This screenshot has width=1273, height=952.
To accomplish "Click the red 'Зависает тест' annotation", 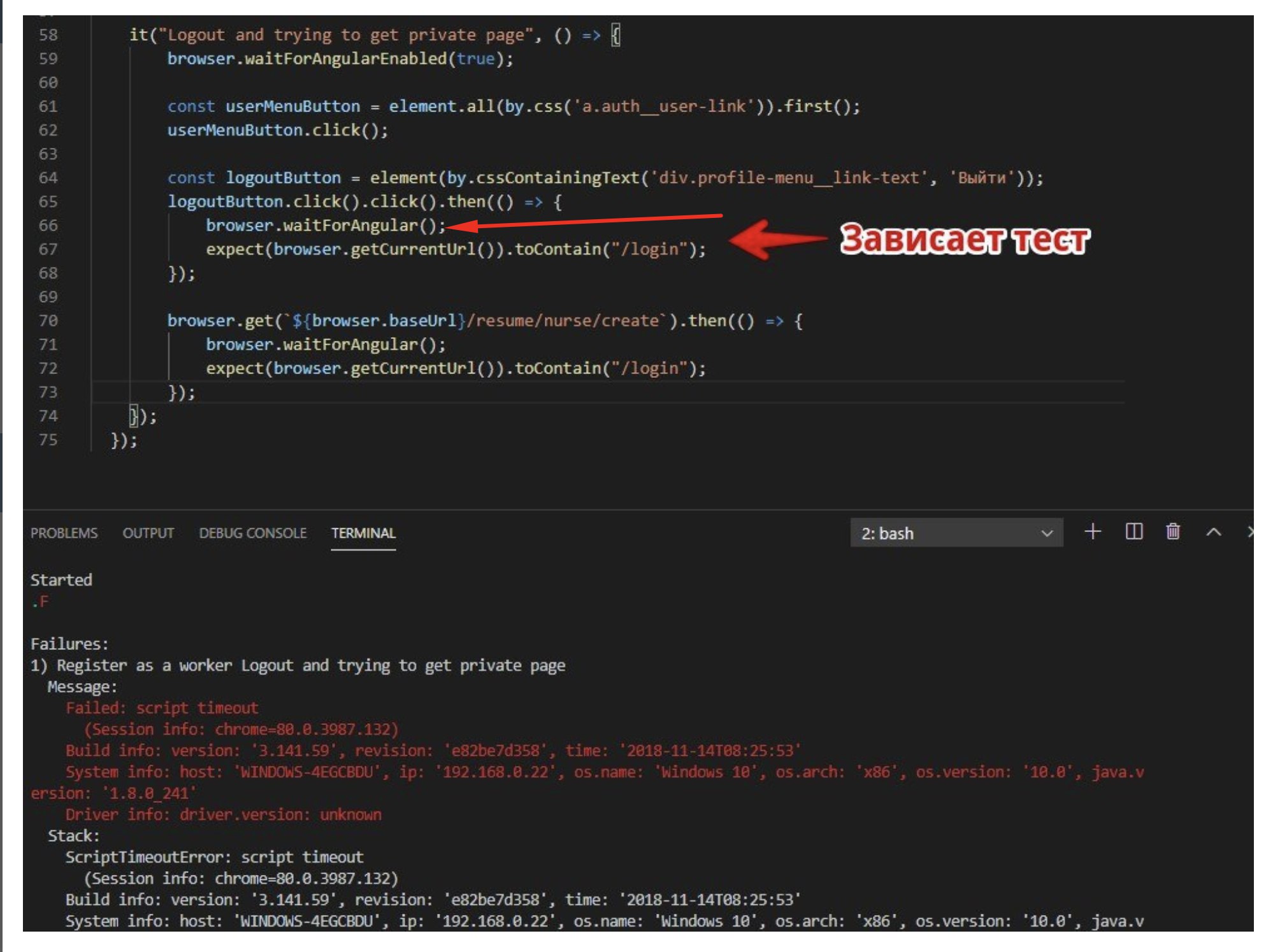I will pyautogui.click(x=964, y=240).
